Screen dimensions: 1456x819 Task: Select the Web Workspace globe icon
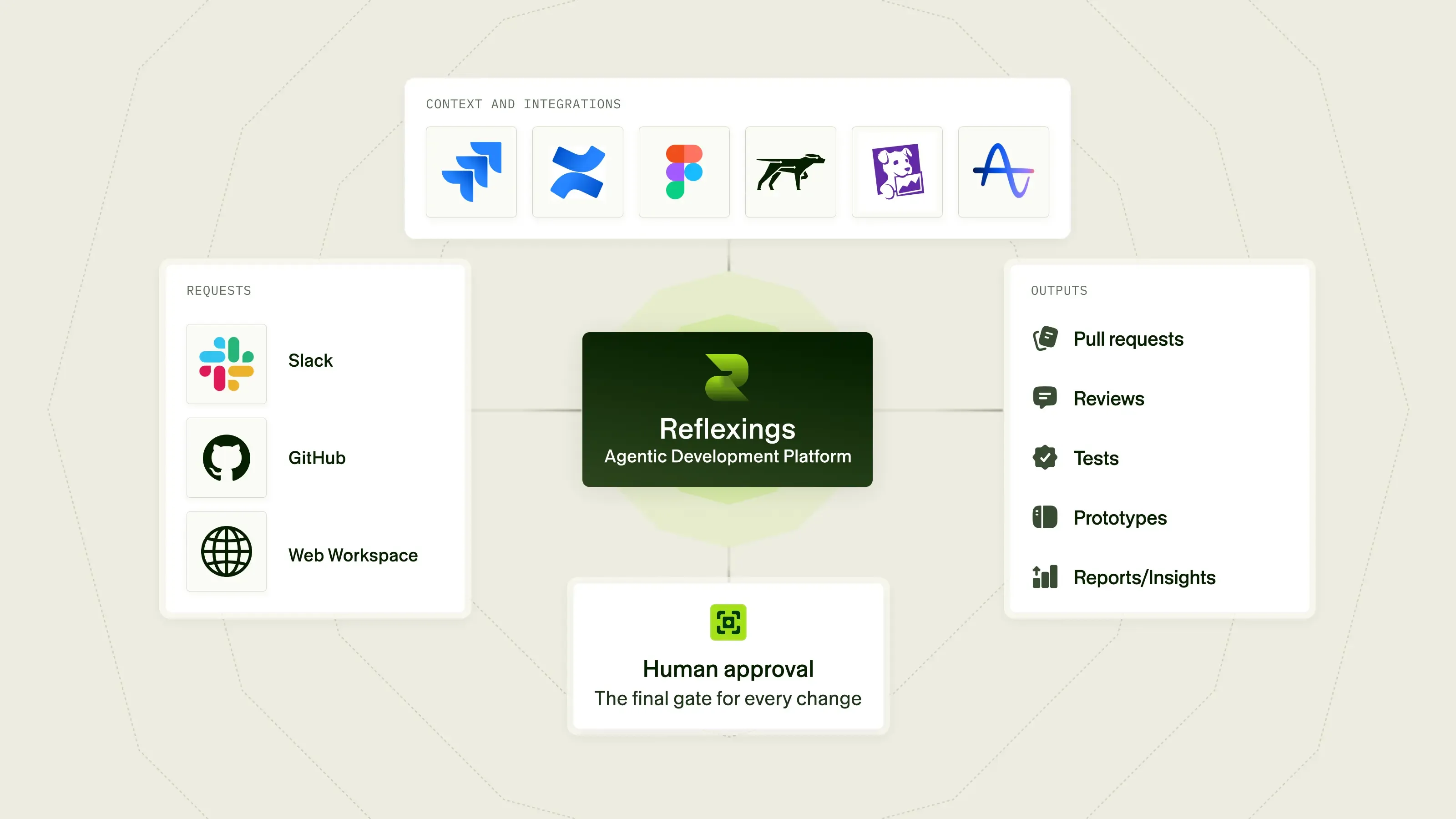click(227, 551)
